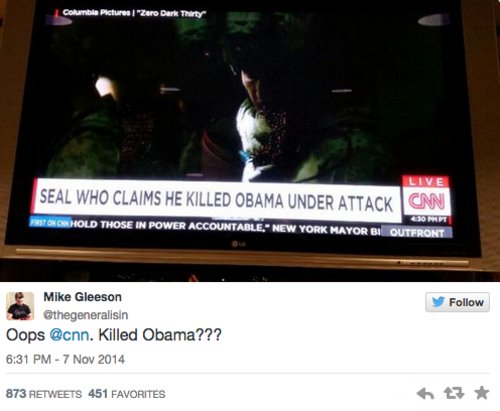Favorite the tweet with the star icon
500x411 pixels.
pyautogui.click(x=482, y=393)
